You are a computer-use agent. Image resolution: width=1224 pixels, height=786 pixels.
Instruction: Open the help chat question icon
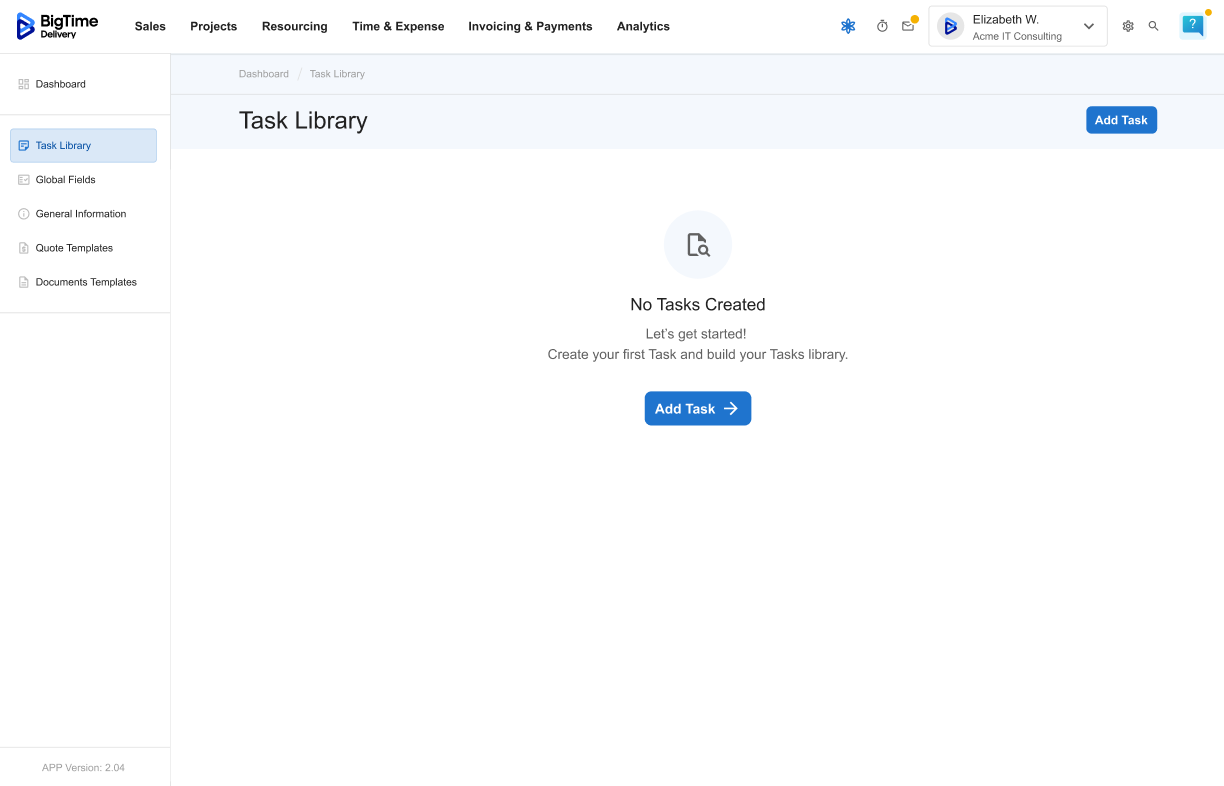[1192, 26]
